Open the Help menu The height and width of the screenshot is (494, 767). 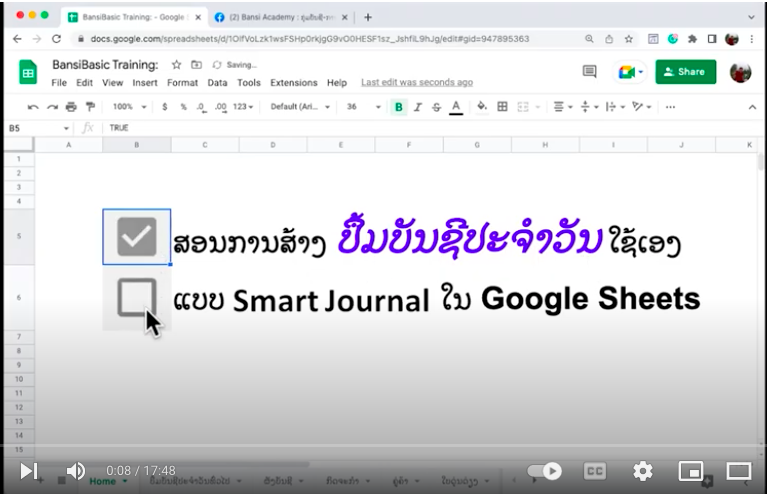tap(337, 83)
